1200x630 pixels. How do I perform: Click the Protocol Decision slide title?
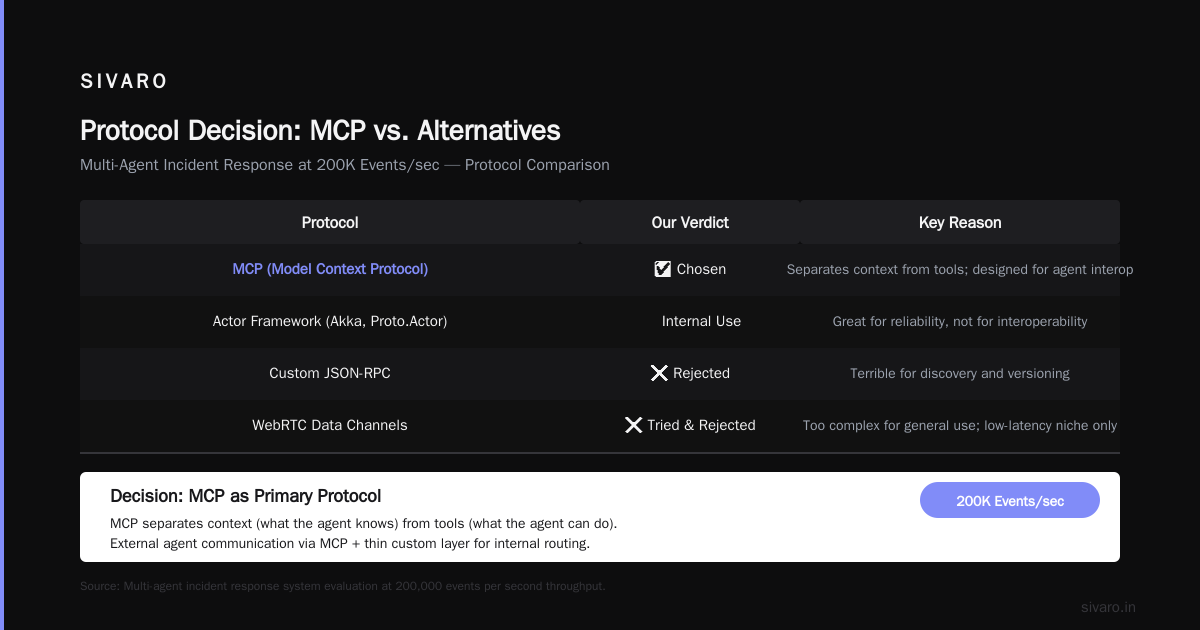coord(320,131)
